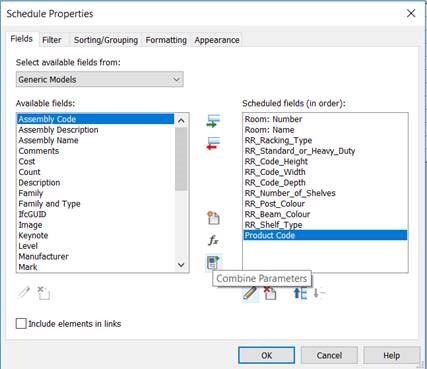Confirm with the OK button

tap(266, 355)
